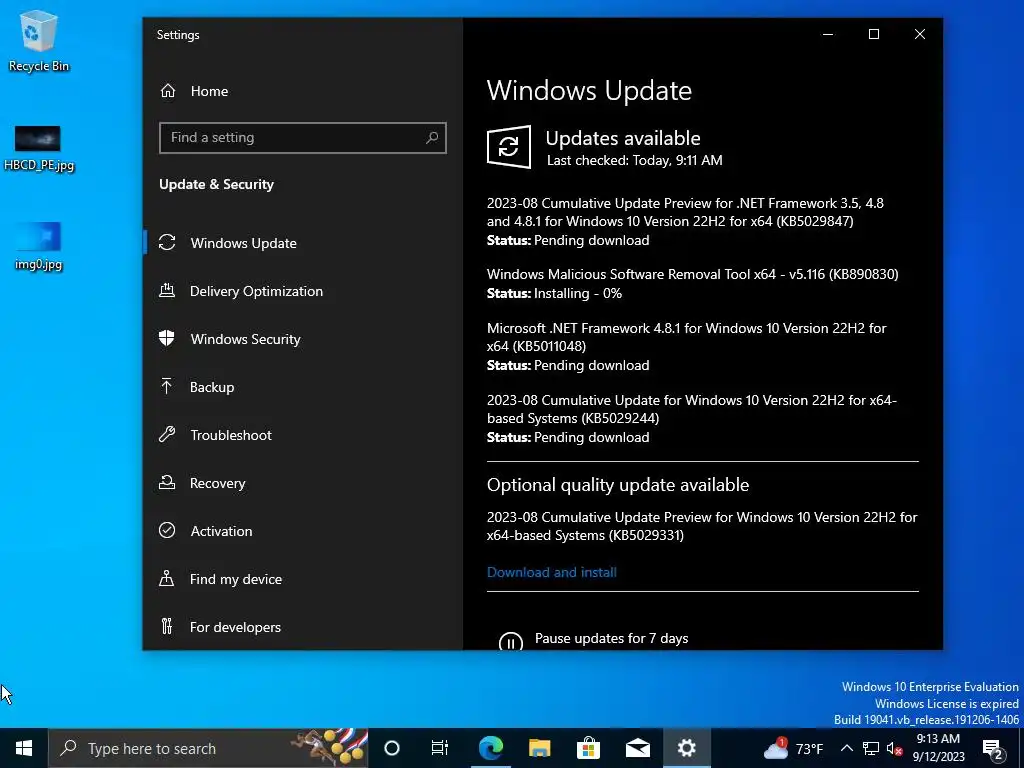Image resolution: width=1024 pixels, height=768 pixels.
Task: Open the Windows Start menu
Action: point(24,748)
